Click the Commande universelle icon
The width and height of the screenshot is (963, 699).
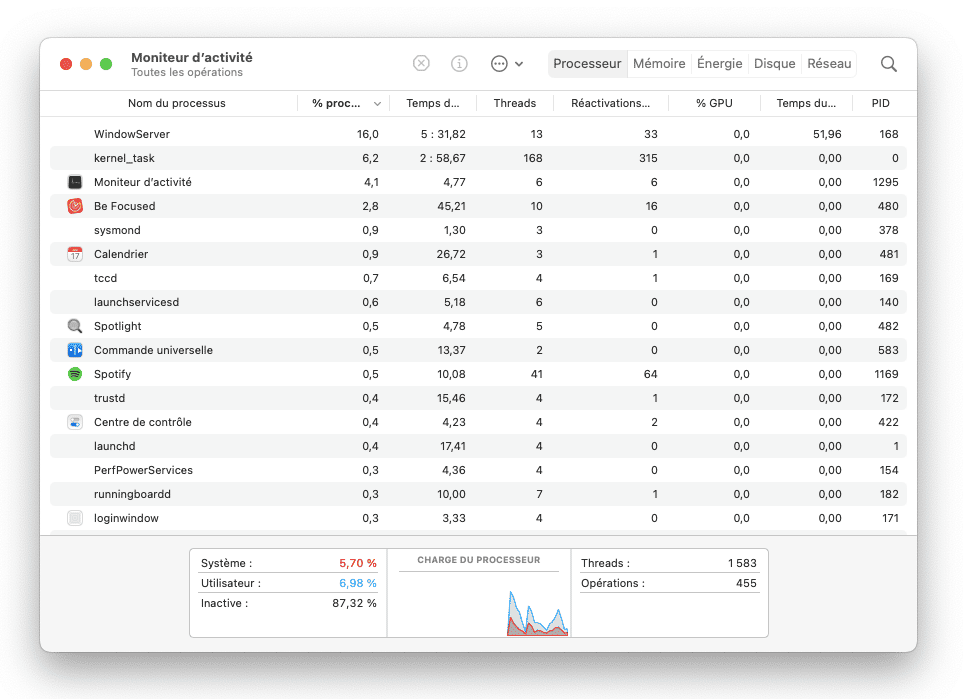click(75, 350)
